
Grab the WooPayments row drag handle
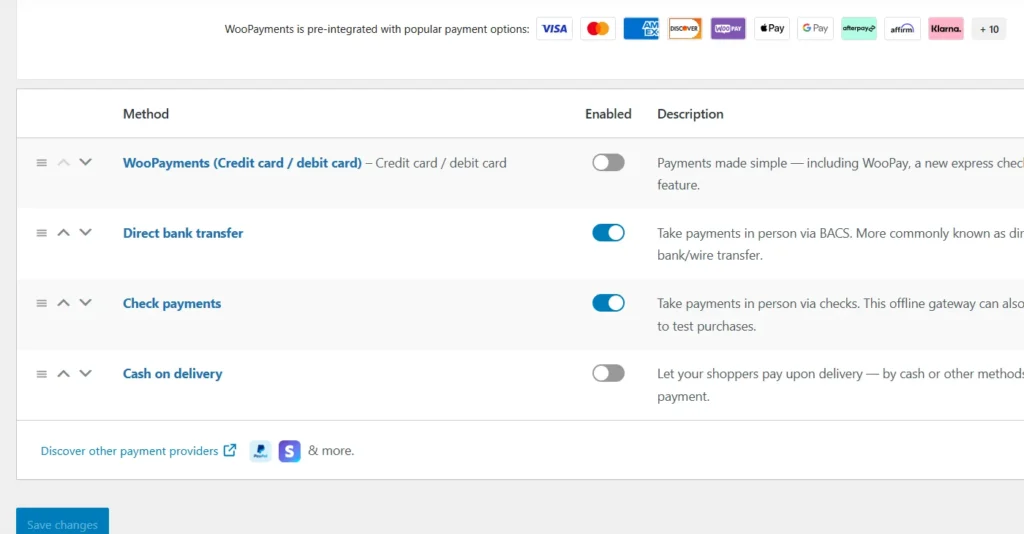tap(41, 163)
